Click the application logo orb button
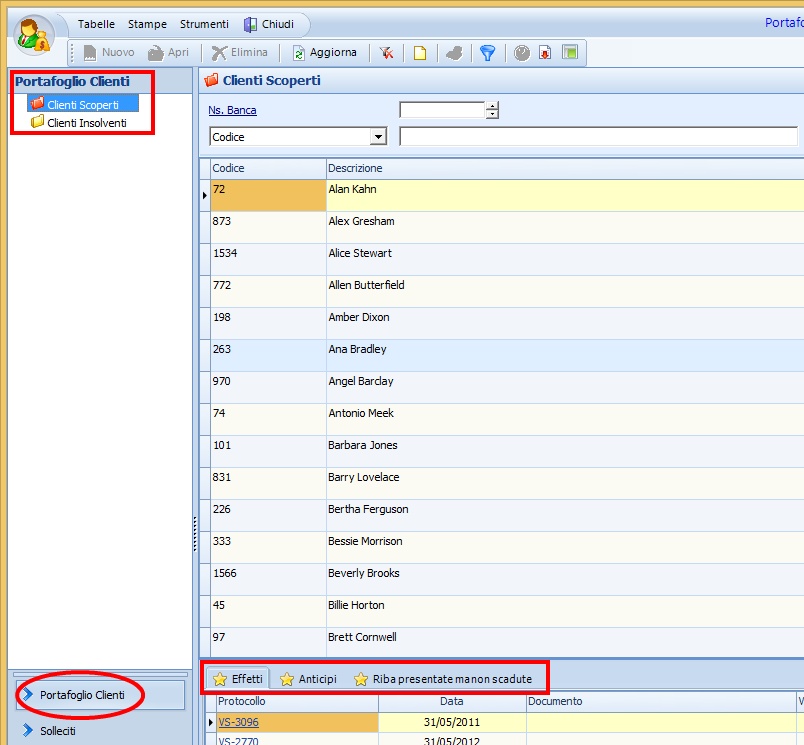804x745 pixels. pyautogui.click(x=36, y=34)
